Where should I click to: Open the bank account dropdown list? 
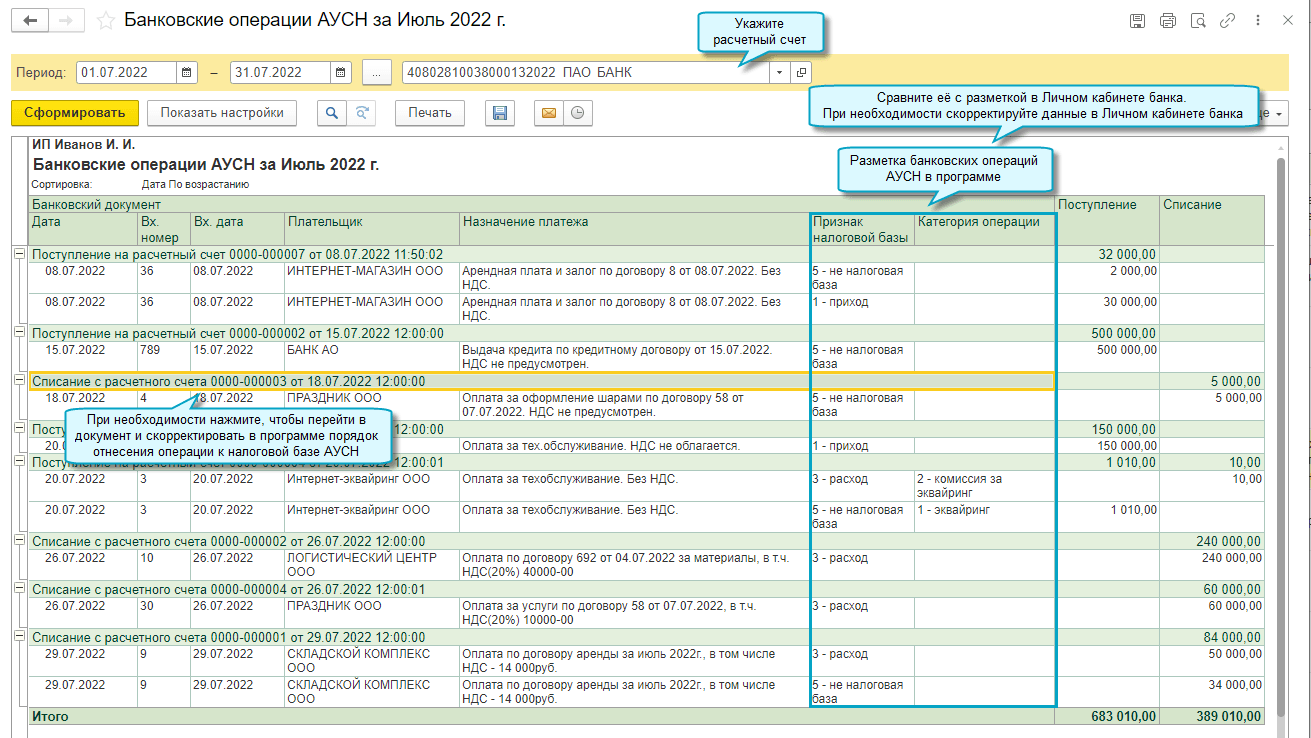(x=779, y=73)
